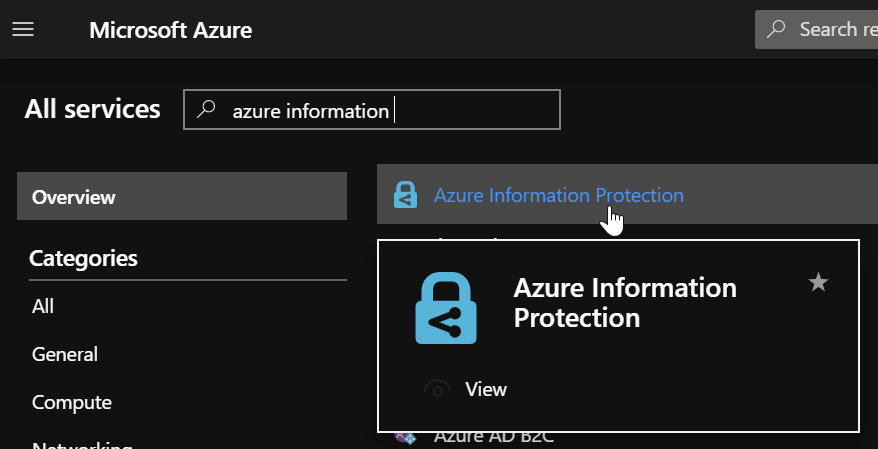Image resolution: width=878 pixels, height=449 pixels.
Task: Click the Microsoft Azure home title
Action: click(x=170, y=30)
